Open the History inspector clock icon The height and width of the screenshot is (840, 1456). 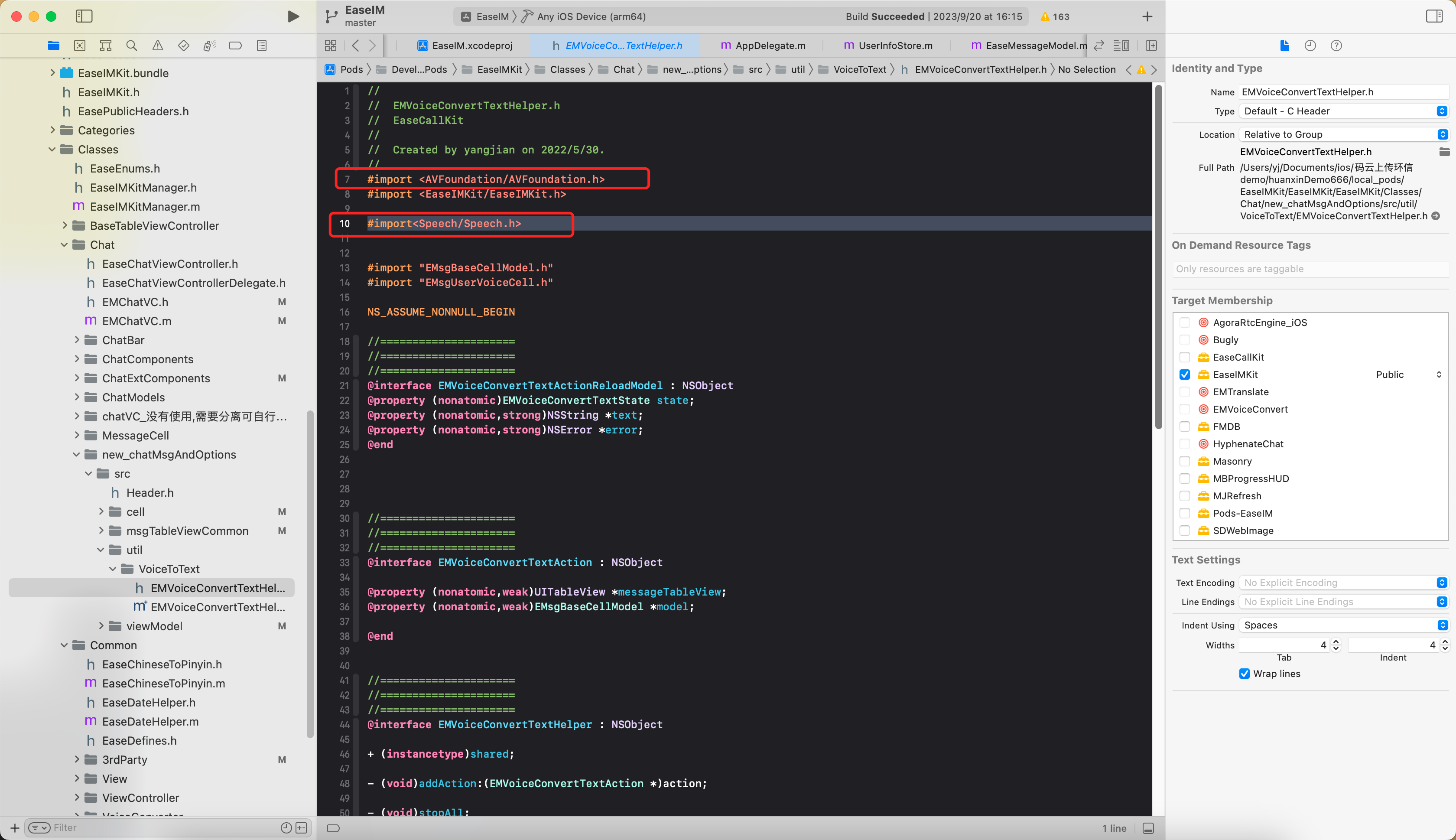pyautogui.click(x=1310, y=46)
